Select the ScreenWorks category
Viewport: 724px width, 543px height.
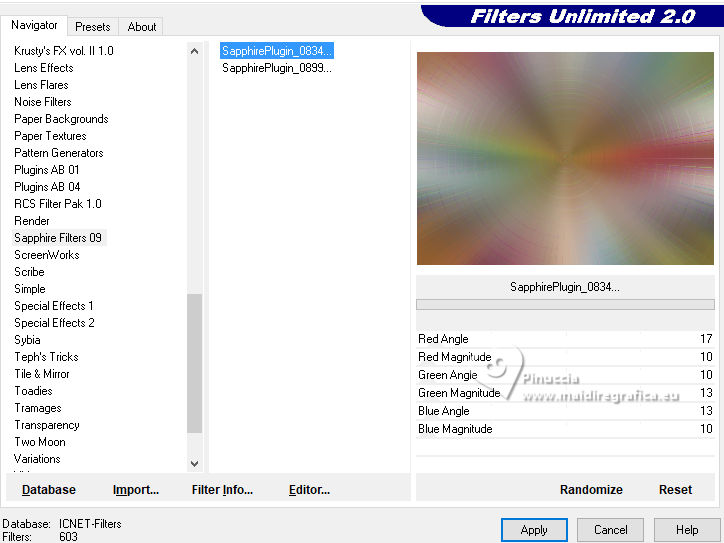(x=47, y=255)
